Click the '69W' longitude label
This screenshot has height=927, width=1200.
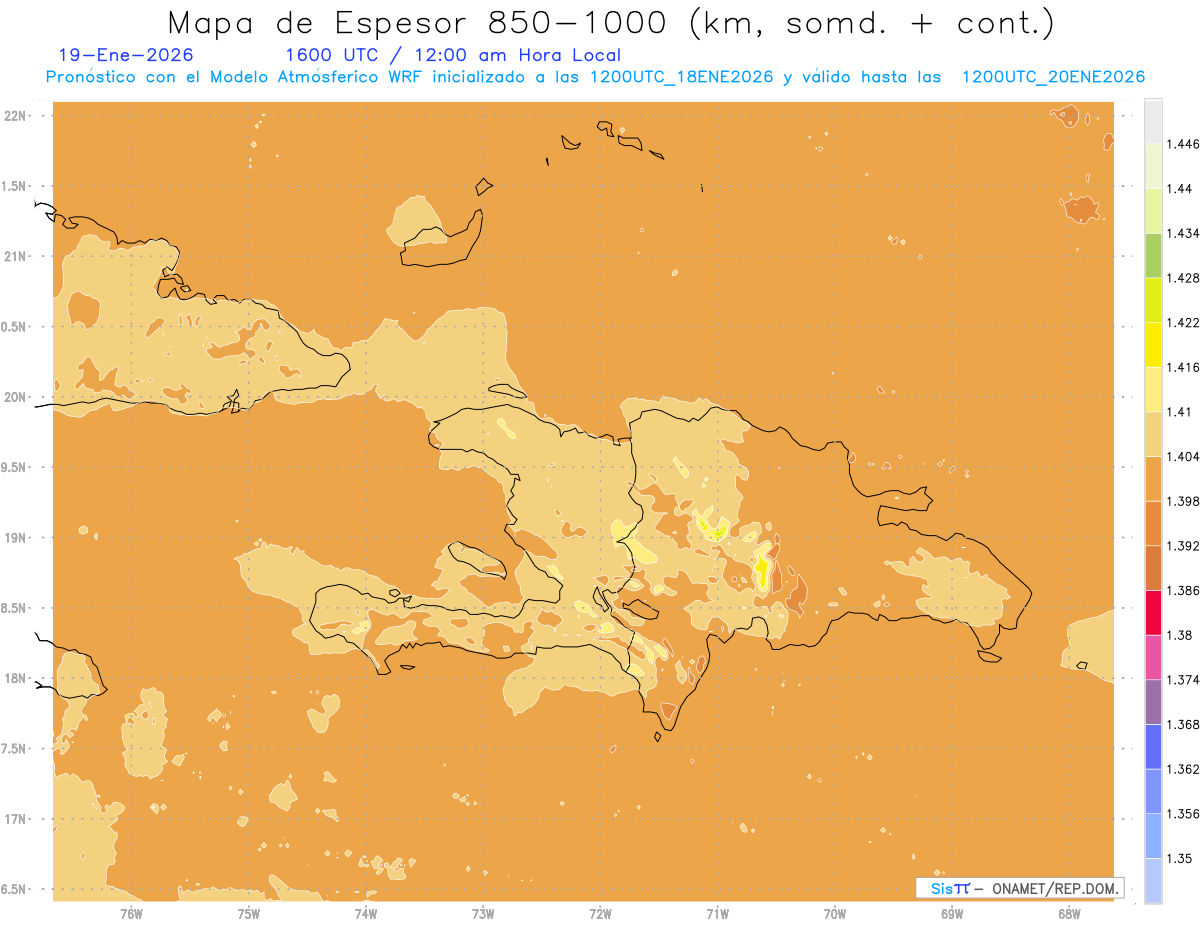[x=952, y=913]
